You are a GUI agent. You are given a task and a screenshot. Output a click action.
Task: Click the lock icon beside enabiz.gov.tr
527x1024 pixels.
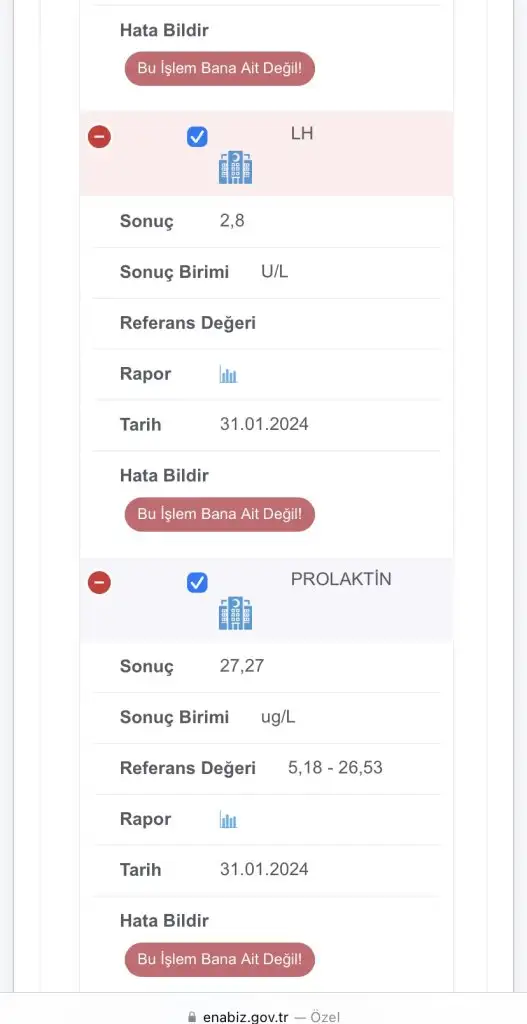[x=192, y=1017]
